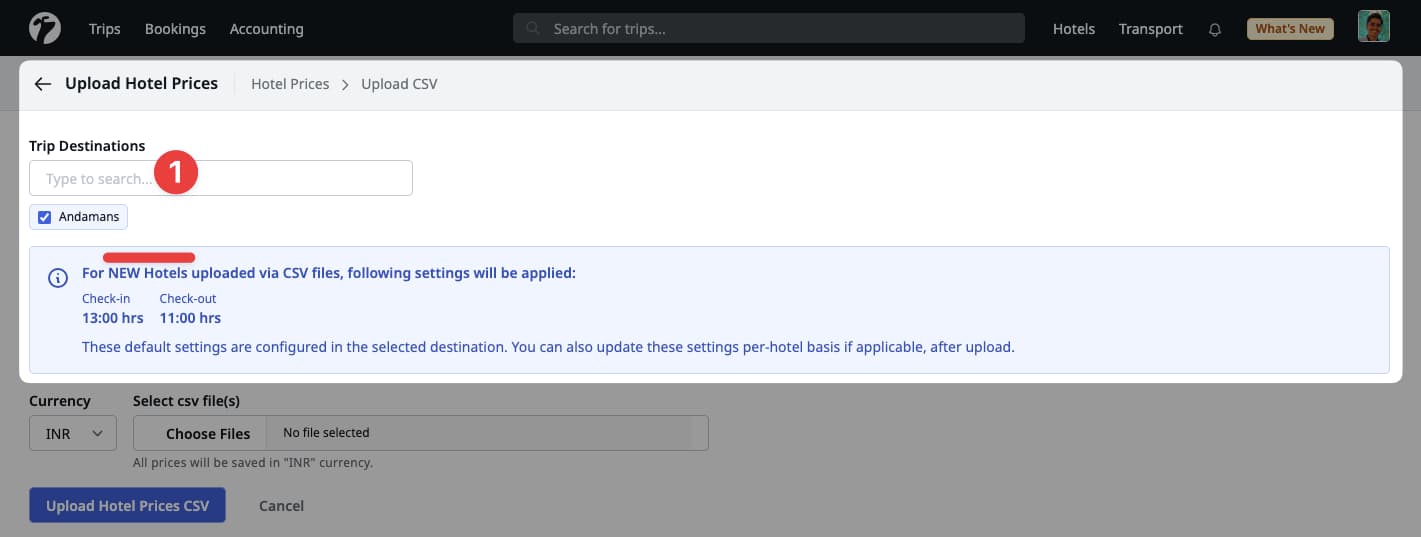1421x537 pixels.
Task: Uncheck the Andamans destination checkbox
Action: pos(44,217)
